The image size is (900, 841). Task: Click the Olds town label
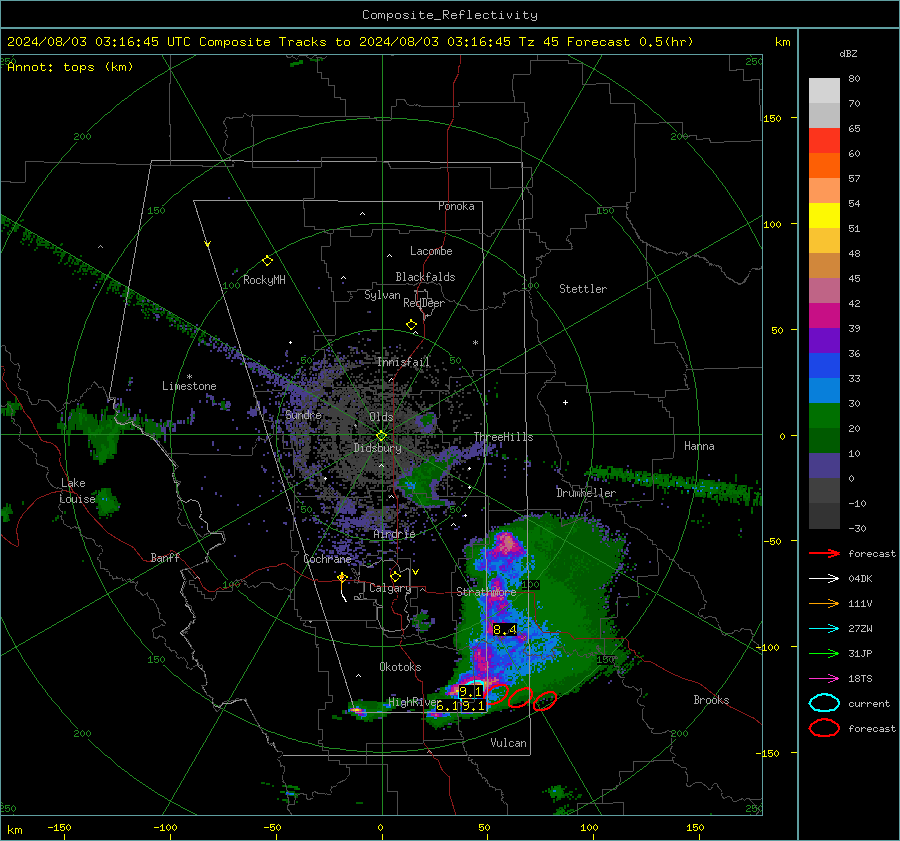[x=381, y=417]
